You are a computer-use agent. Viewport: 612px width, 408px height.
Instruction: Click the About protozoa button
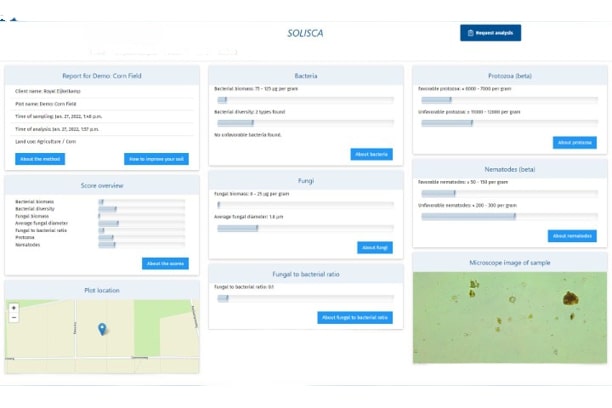click(x=575, y=143)
